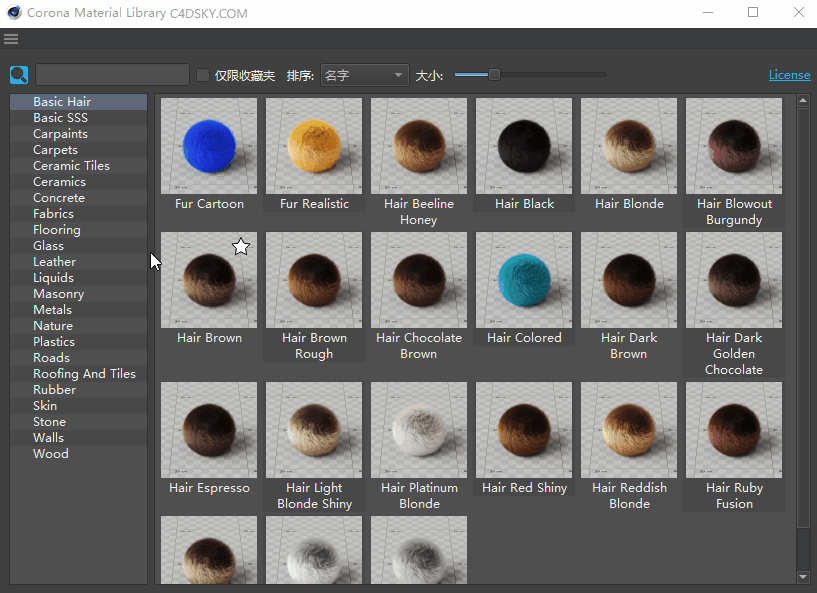This screenshot has width=817, height=593.
Task: Pick the Hair Red Shiny thumbnail
Action: coord(524,430)
